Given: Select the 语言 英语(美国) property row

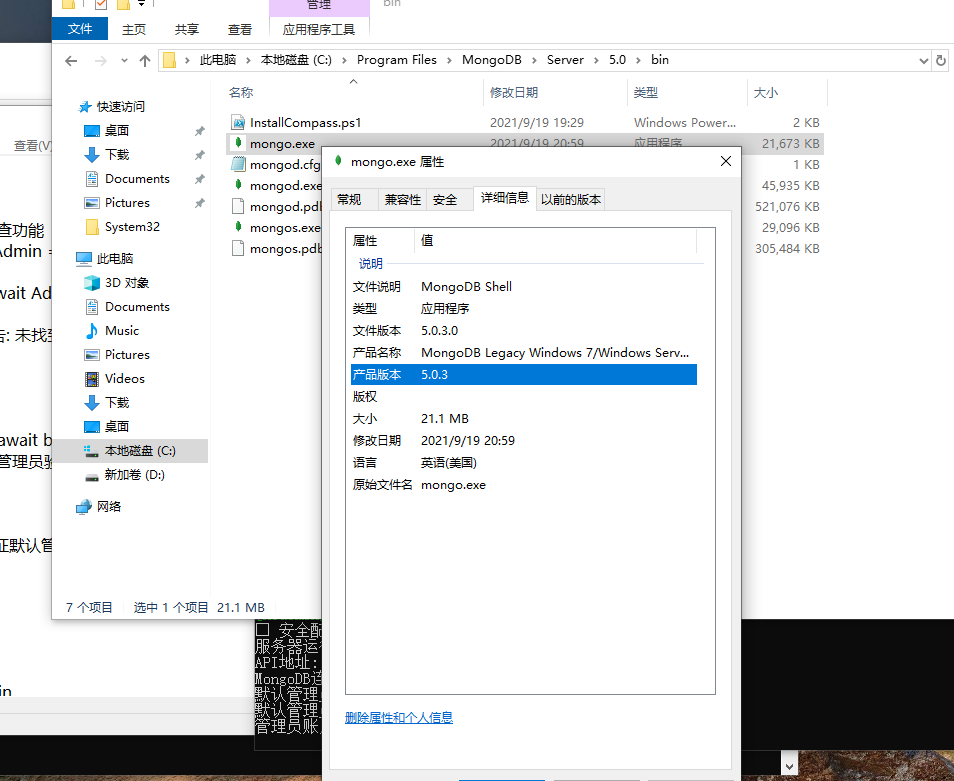Looking at the screenshot, I should click(x=524, y=463).
